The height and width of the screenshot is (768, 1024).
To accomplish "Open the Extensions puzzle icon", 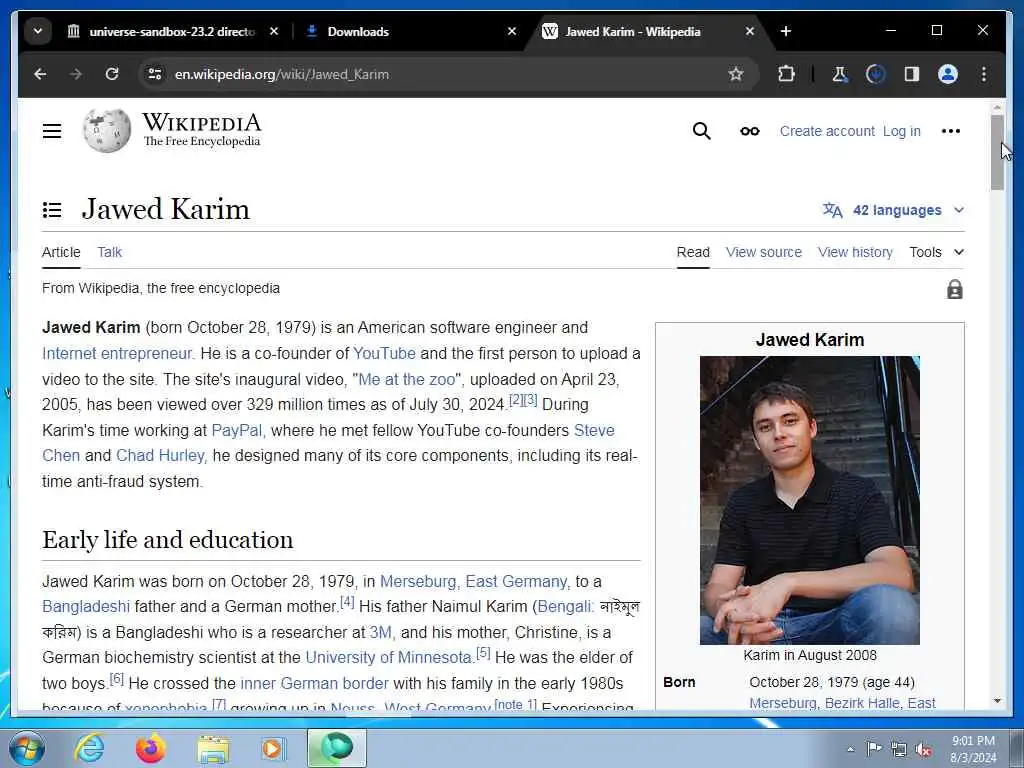I will (786, 74).
